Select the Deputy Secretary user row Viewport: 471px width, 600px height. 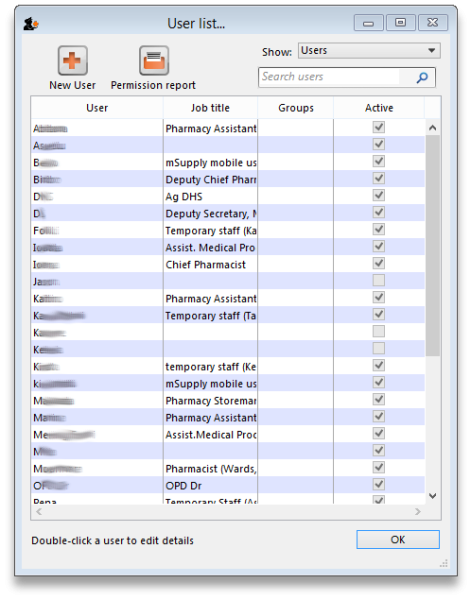click(x=228, y=213)
